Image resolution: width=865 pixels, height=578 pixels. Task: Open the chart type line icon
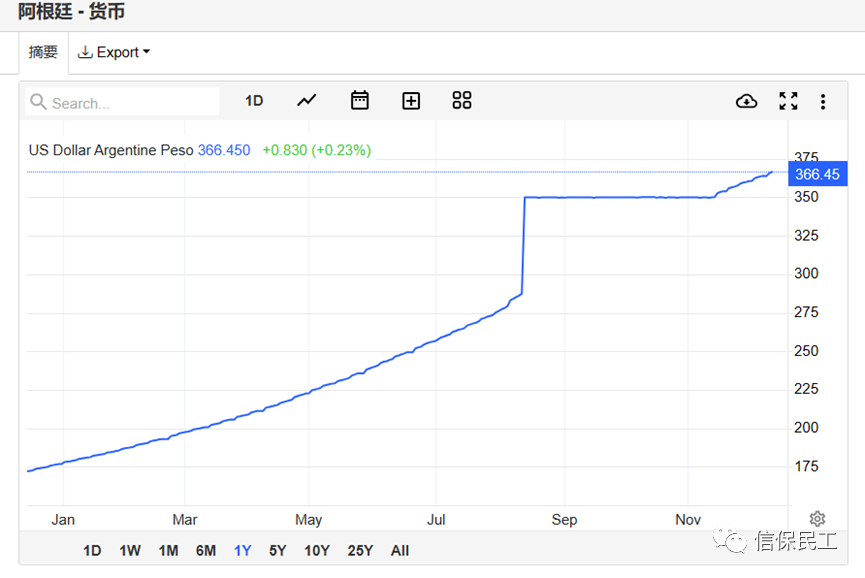[x=307, y=100]
